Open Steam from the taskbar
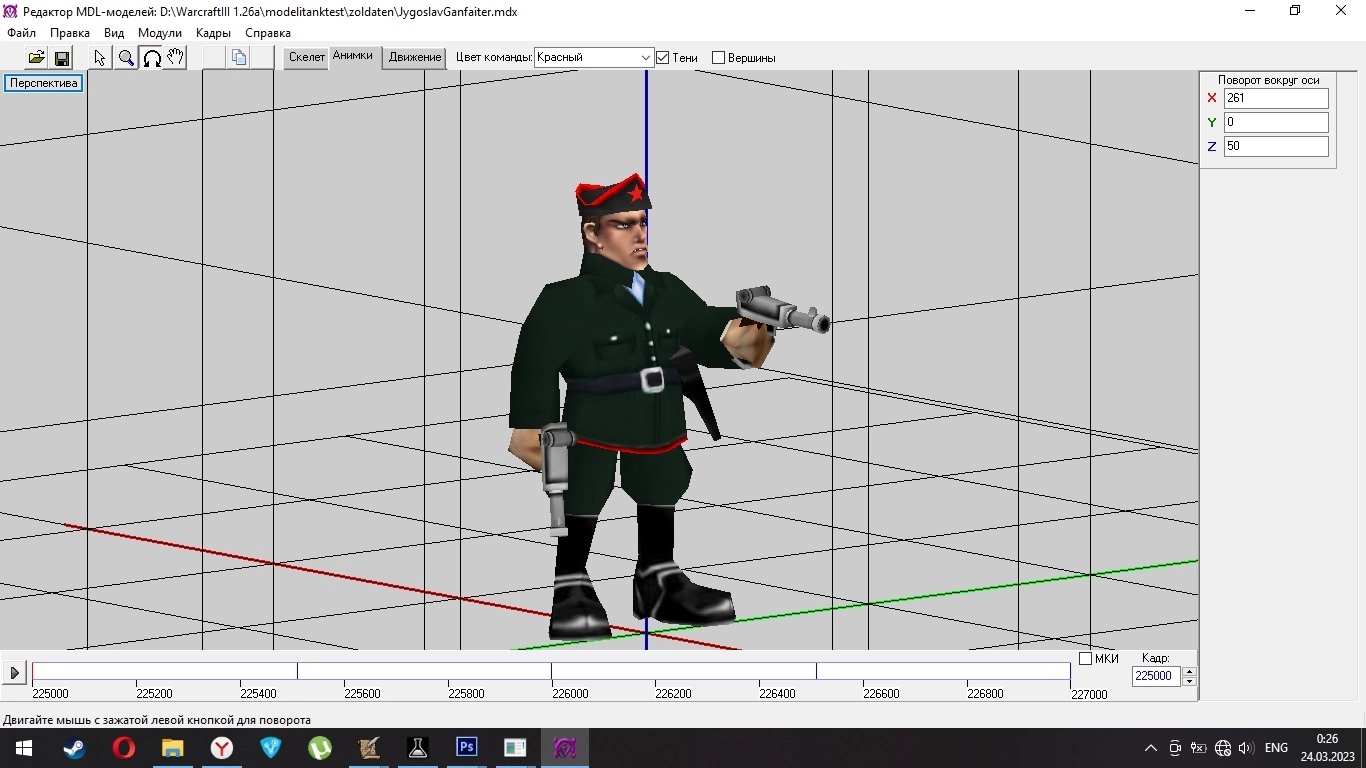This screenshot has width=1366, height=768. [75, 748]
